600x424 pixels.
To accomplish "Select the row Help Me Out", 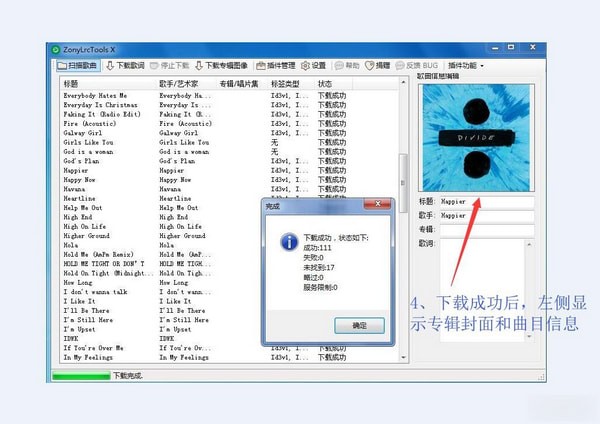I will point(161,208).
